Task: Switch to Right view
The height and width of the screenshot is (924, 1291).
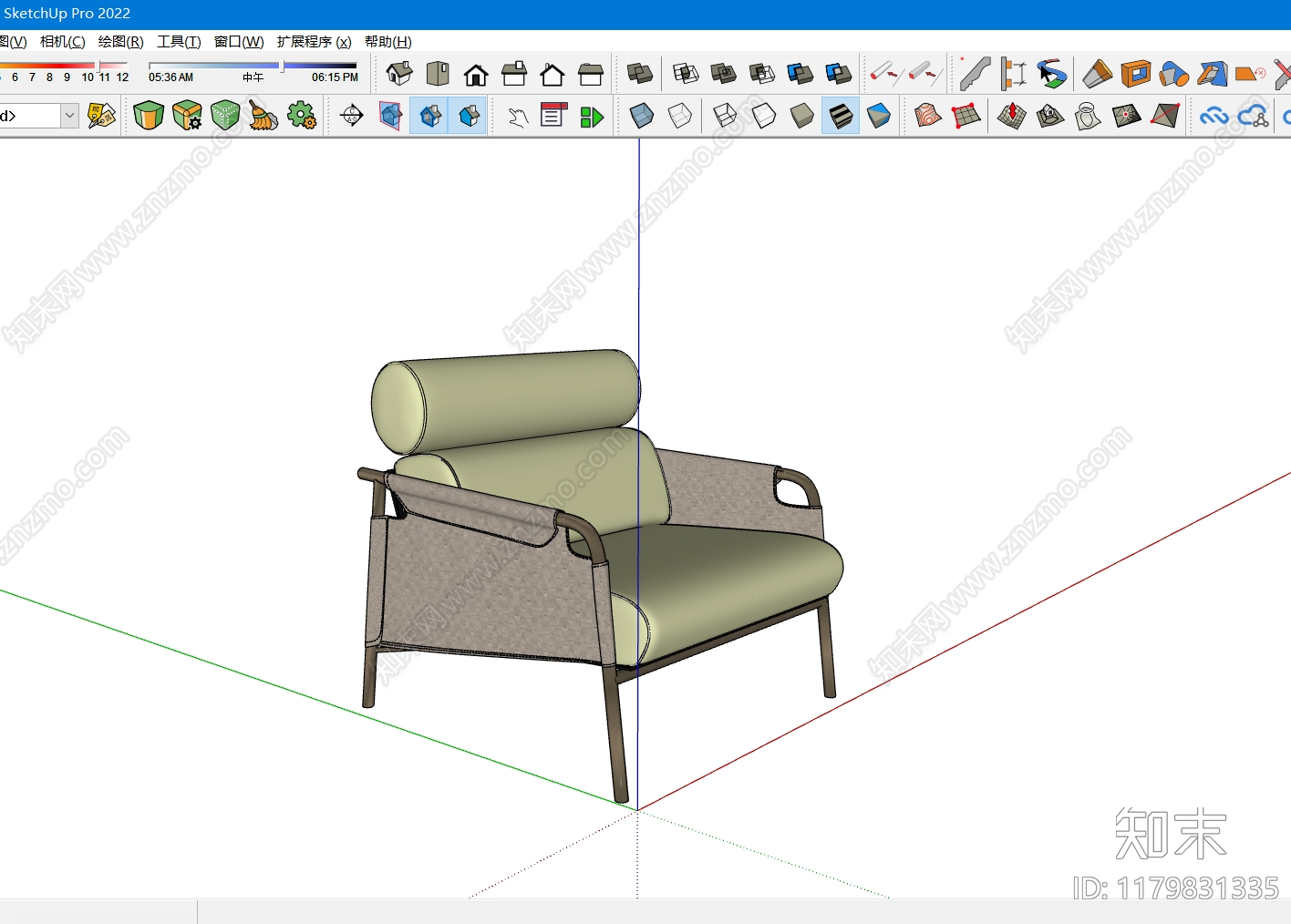Action: click(x=514, y=74)
